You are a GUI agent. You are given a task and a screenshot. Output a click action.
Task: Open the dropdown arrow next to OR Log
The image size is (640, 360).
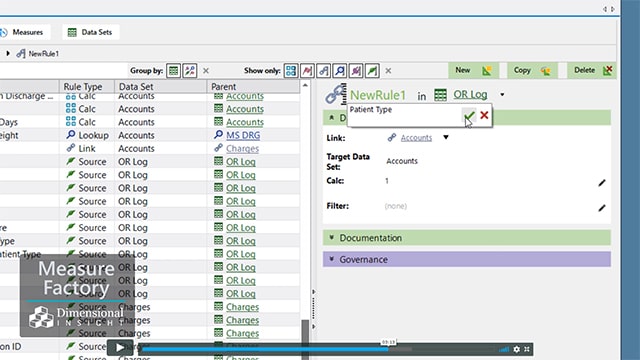pos(502,95)
